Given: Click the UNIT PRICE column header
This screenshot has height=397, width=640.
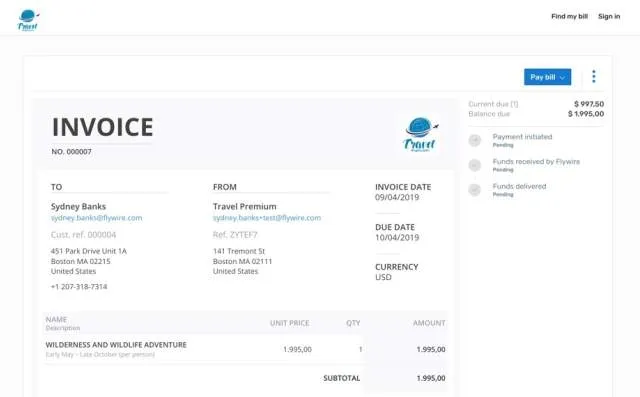Looking at the screenshot, I should [x=289, y=323].
